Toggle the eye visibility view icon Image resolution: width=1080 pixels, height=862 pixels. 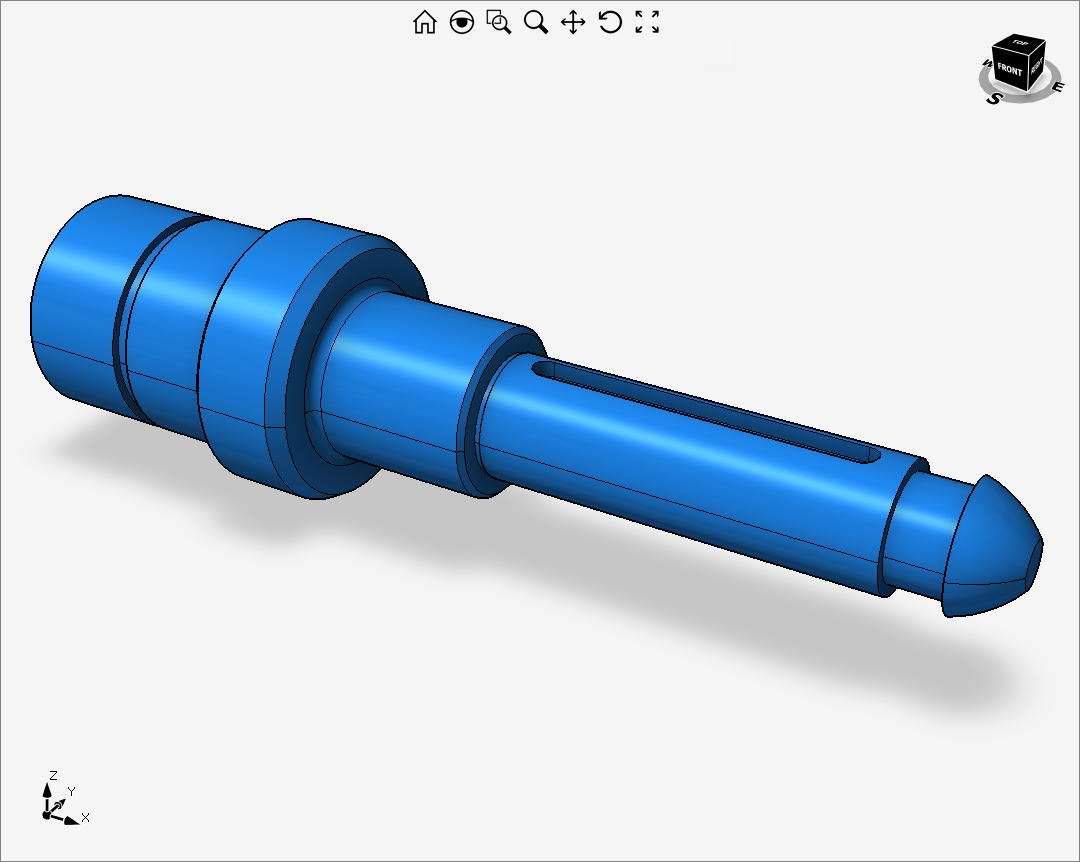coord(461,22)
